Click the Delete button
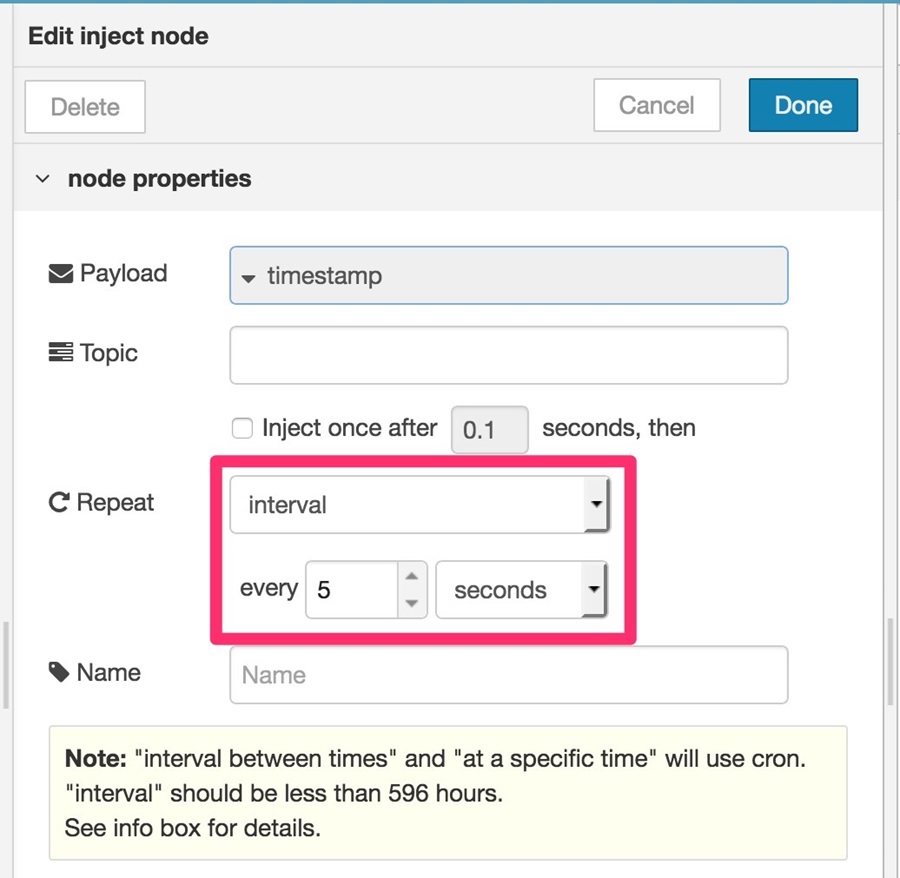 pyautogui.click(x=85, y=107)
